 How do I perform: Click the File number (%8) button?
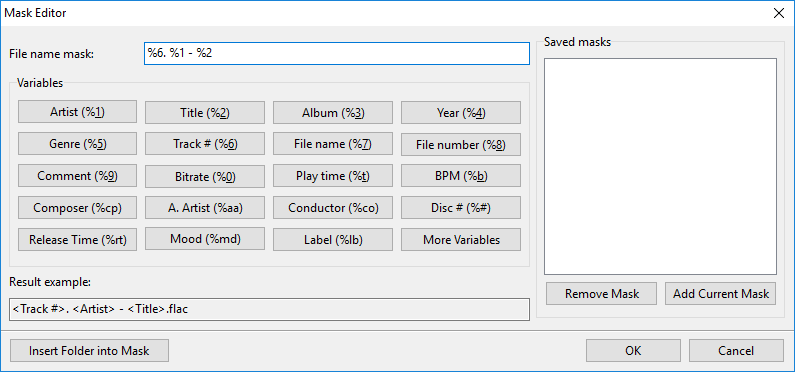pyautogui.click(x=460, y=144)
